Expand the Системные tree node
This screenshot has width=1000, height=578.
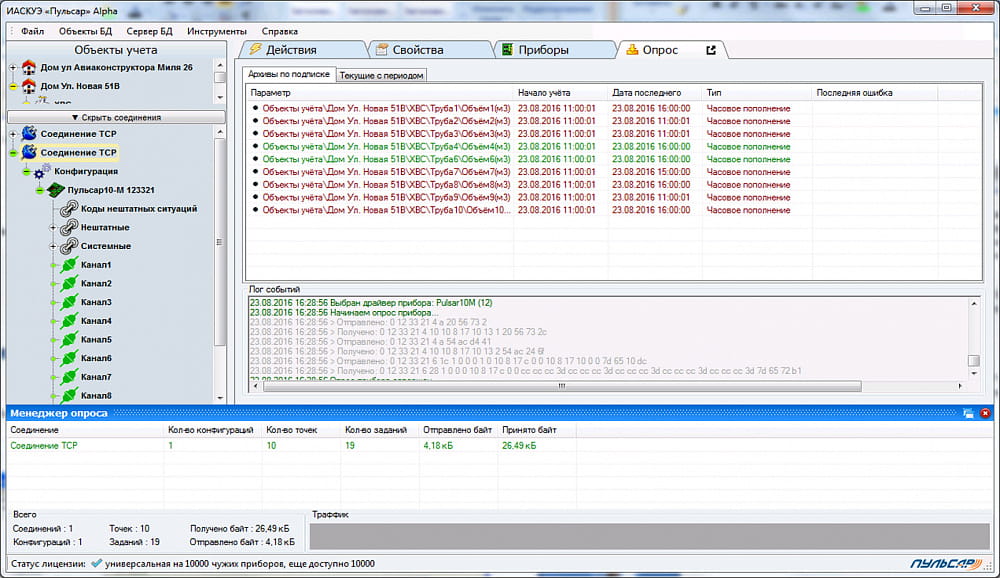pyautogui.click(x=54, y=246)
